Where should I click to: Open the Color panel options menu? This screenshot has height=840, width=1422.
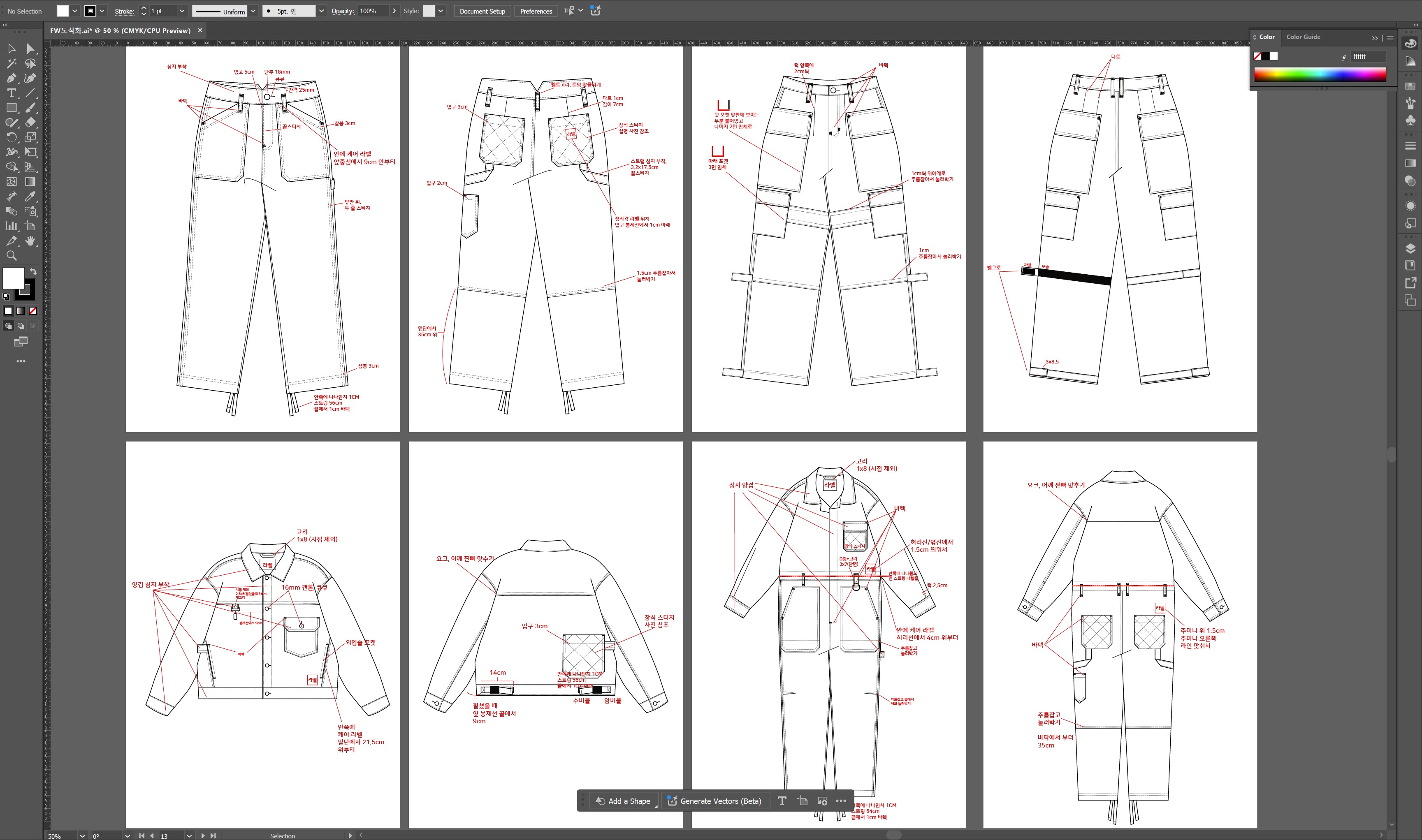(x=1390, y=38)
